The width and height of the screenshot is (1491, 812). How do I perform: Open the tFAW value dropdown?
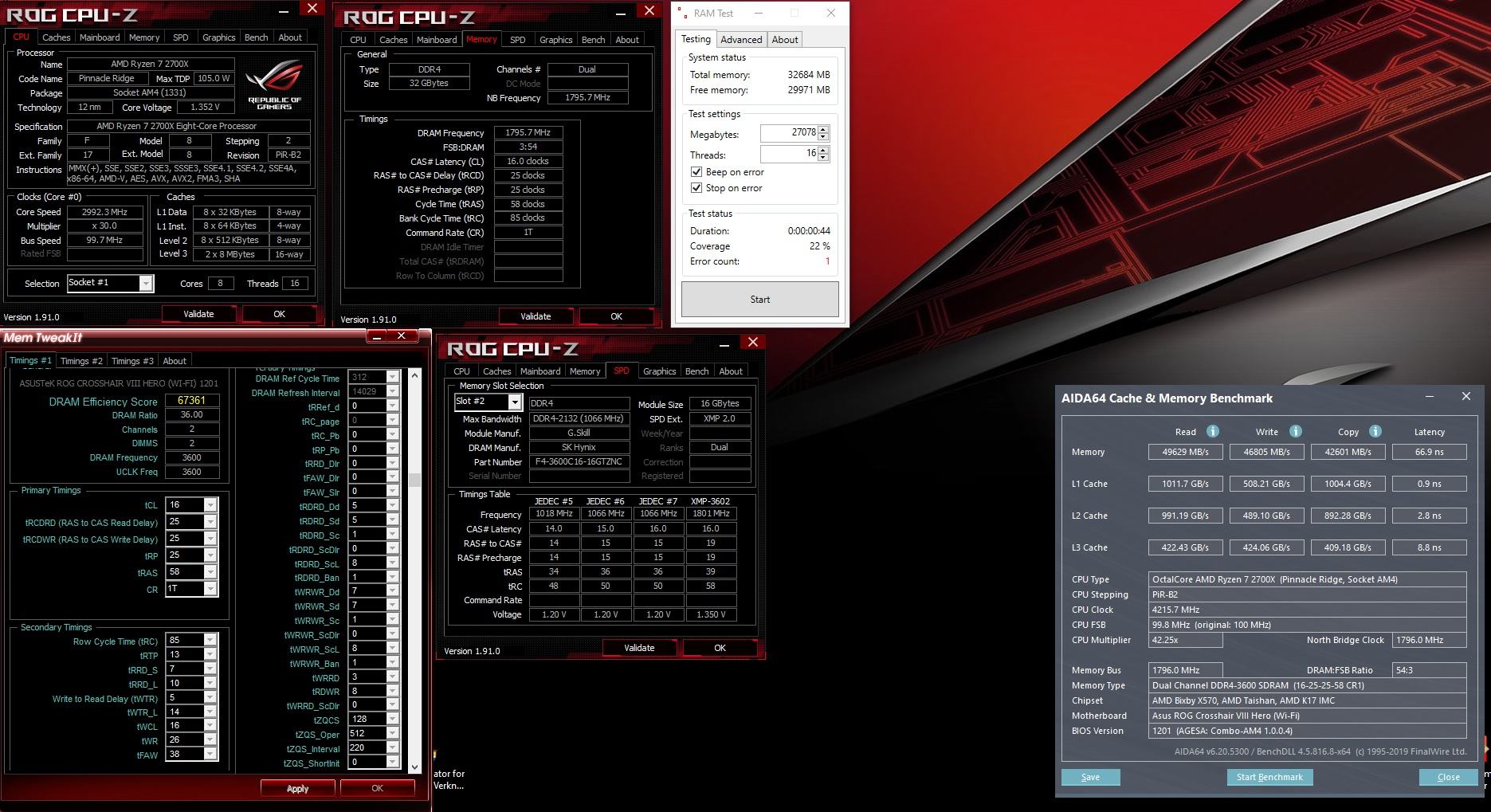(x=210, y=754)
